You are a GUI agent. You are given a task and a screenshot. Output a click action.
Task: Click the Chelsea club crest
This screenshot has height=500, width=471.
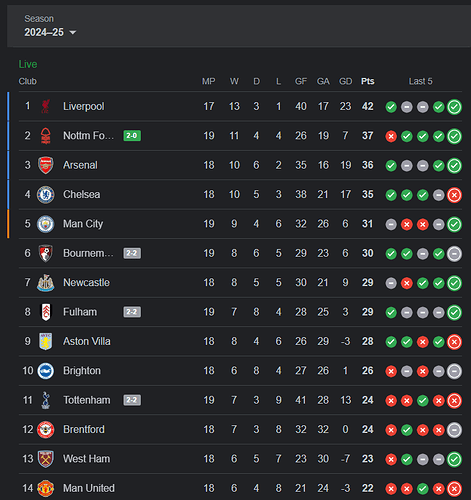tap(46, 194)
